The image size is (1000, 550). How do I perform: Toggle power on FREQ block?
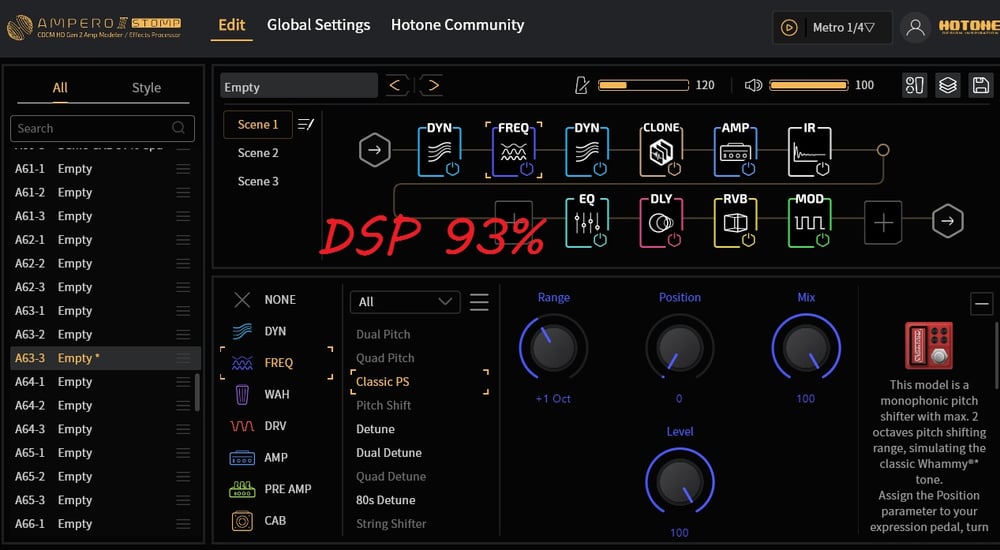pos(526,168)
